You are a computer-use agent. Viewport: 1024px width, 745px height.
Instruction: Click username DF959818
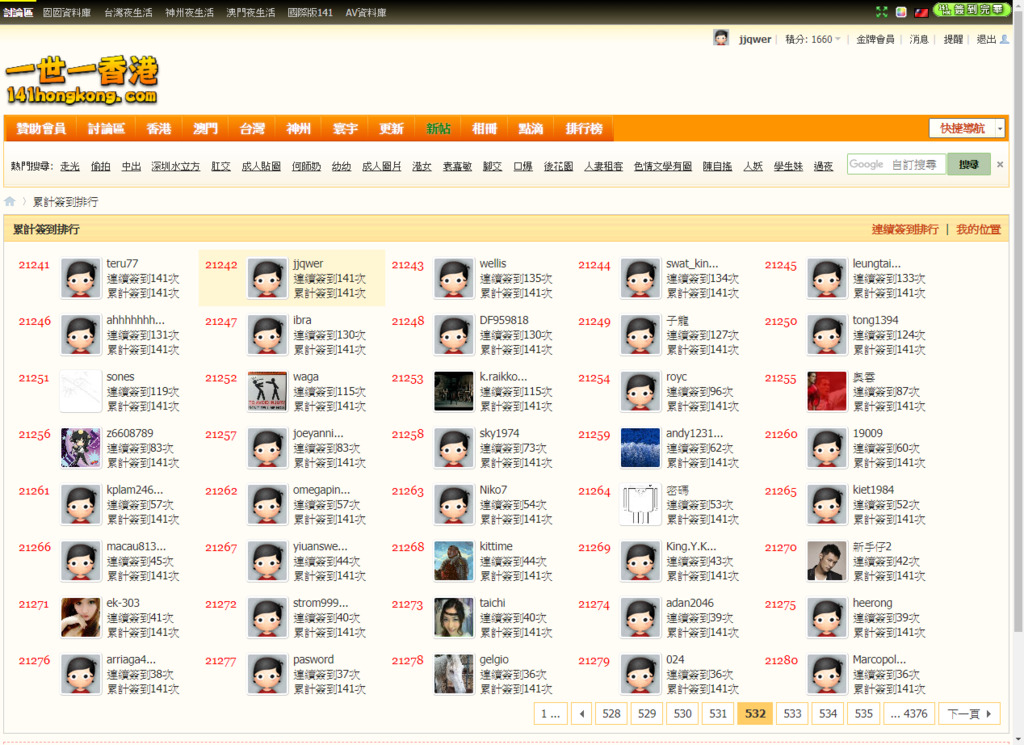[504, 320]
